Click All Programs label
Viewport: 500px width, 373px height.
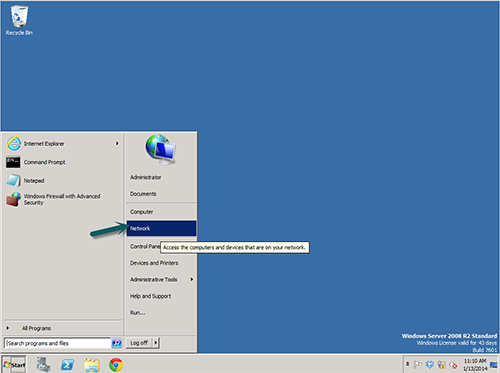pyautogui.click(x=36, y=328)
